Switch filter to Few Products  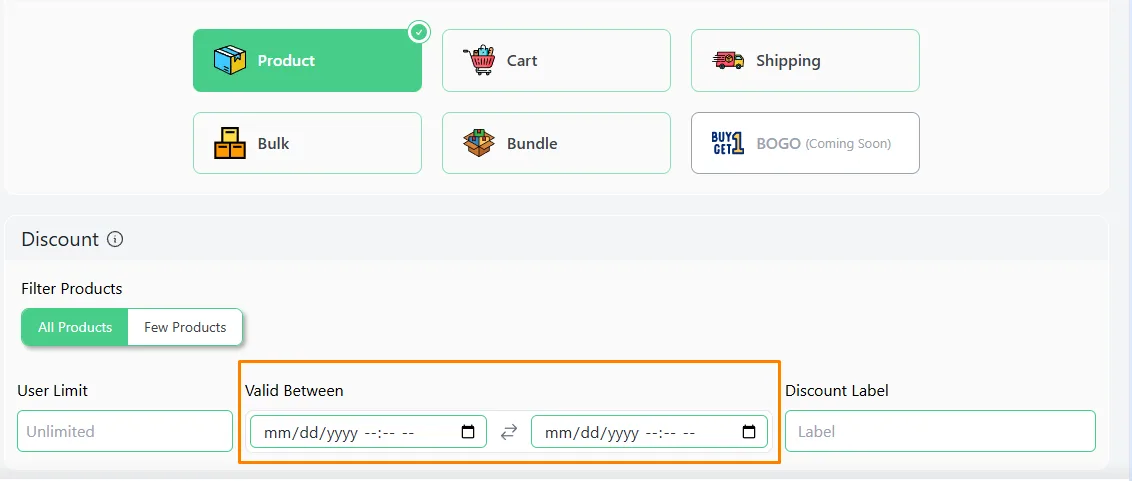click(x=185, y=327)
